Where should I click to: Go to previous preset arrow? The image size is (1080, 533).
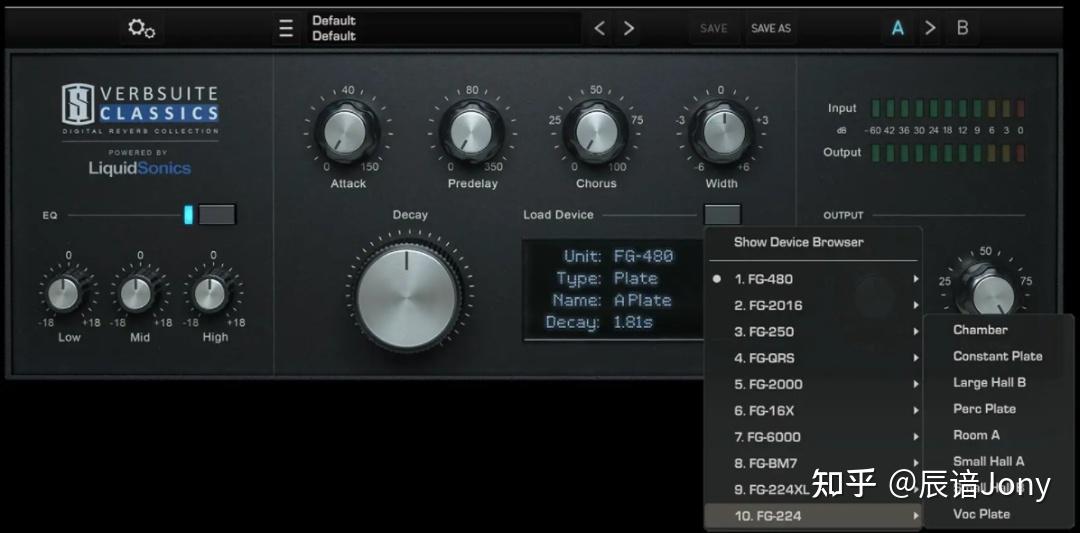coord(599,28)
